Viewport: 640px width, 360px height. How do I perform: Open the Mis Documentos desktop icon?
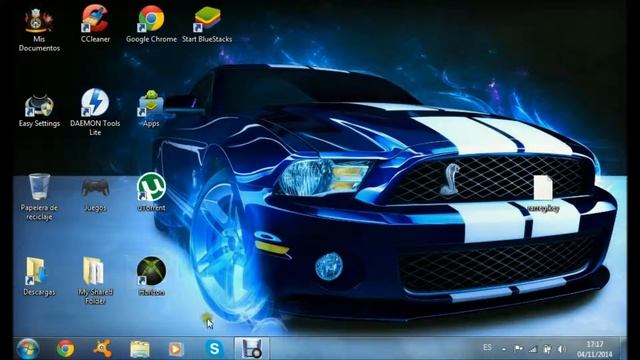click(x=39, y=28)
